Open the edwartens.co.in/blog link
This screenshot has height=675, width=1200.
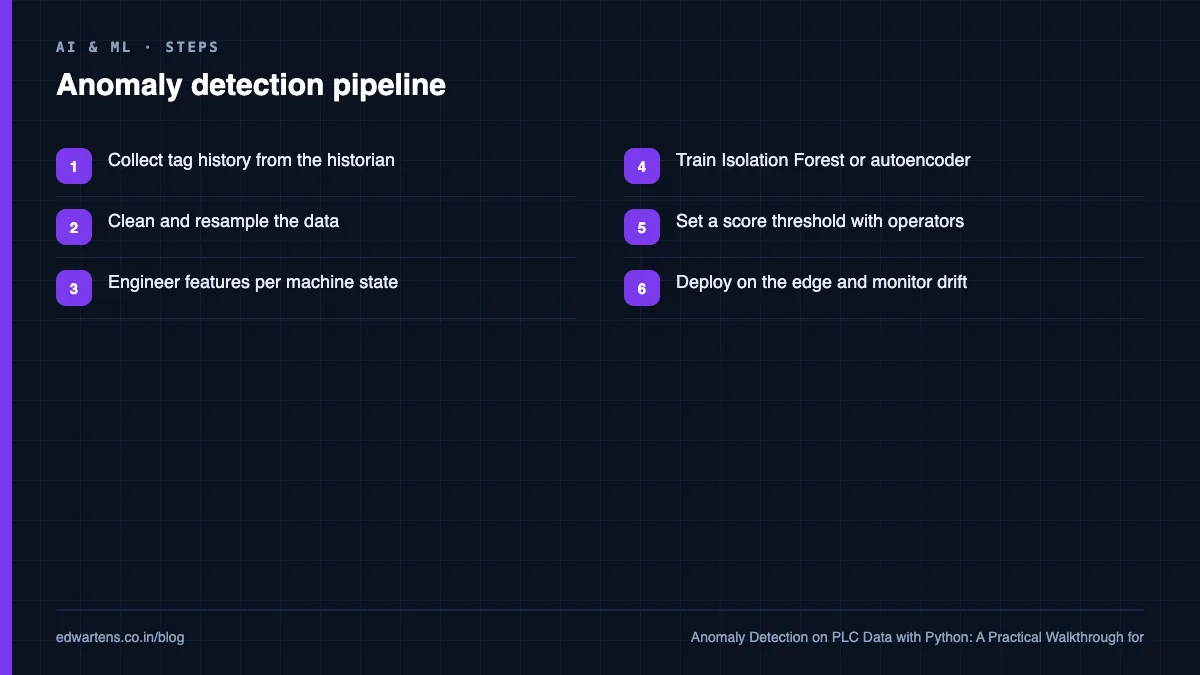(x=120, y=637)
